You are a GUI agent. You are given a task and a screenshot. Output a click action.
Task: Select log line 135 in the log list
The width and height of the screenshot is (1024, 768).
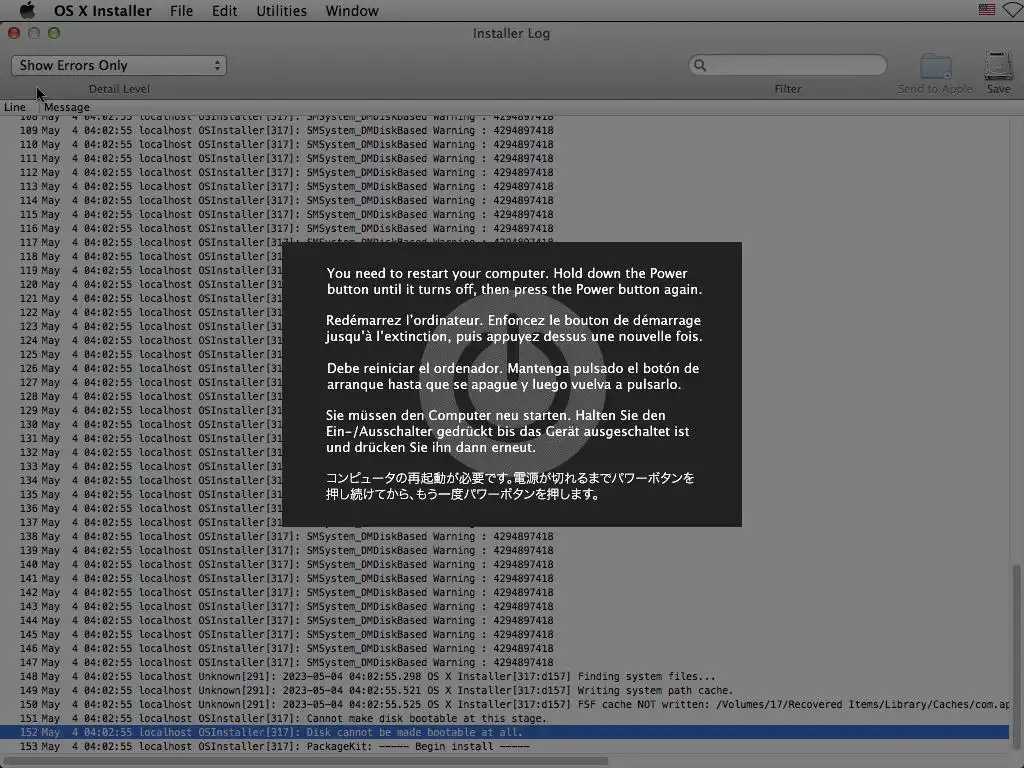140,494
